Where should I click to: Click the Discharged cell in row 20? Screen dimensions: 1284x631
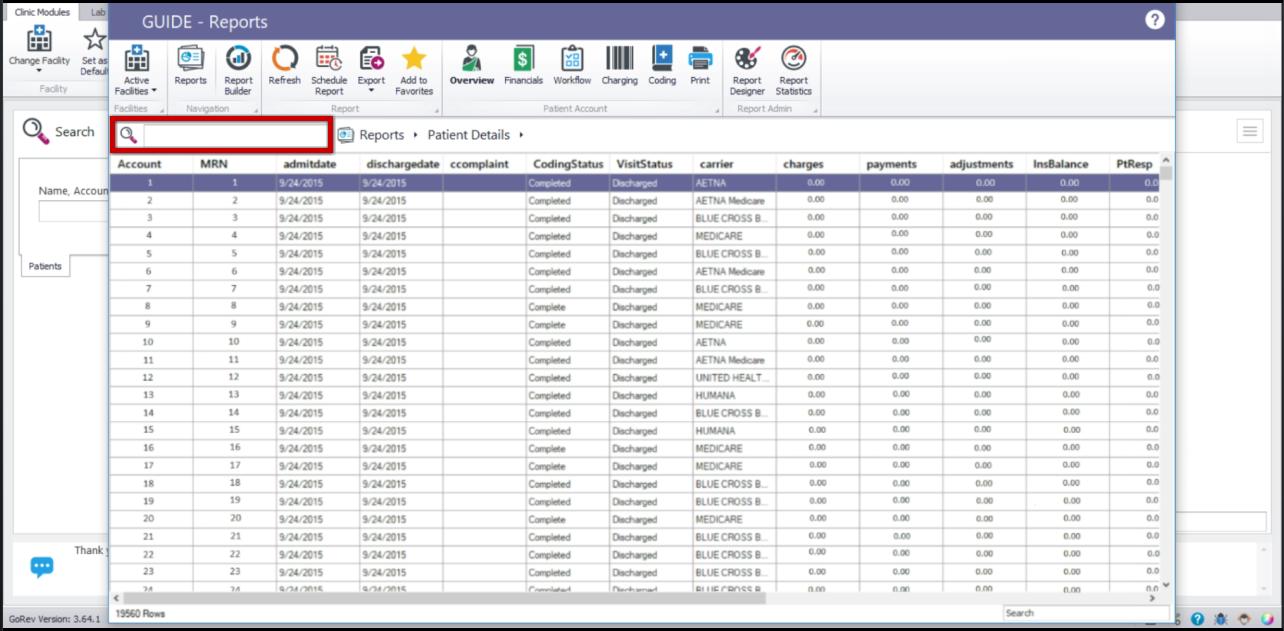[651, 519]
